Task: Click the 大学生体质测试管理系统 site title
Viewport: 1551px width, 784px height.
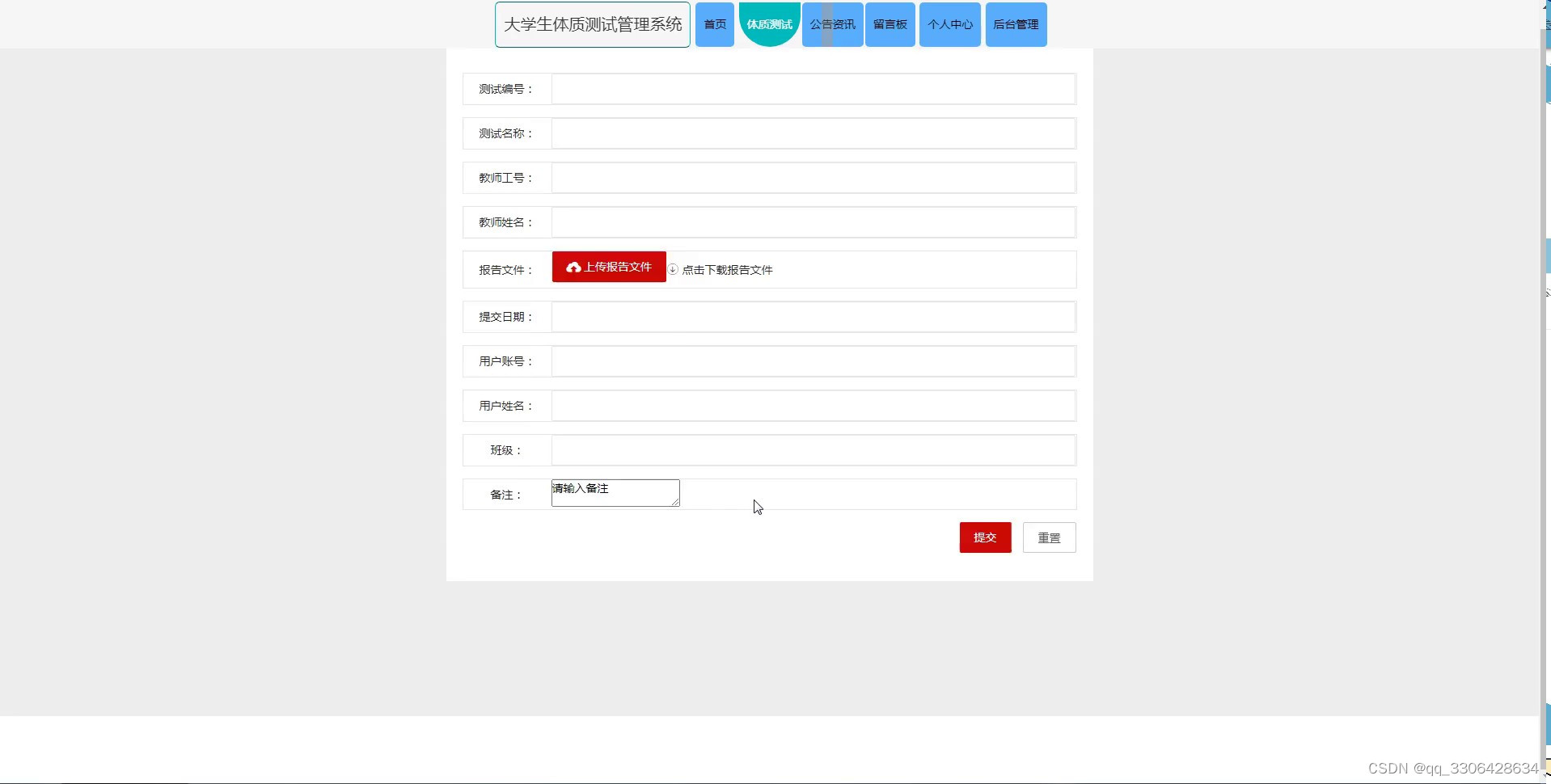Action: (x=593, y=25)
